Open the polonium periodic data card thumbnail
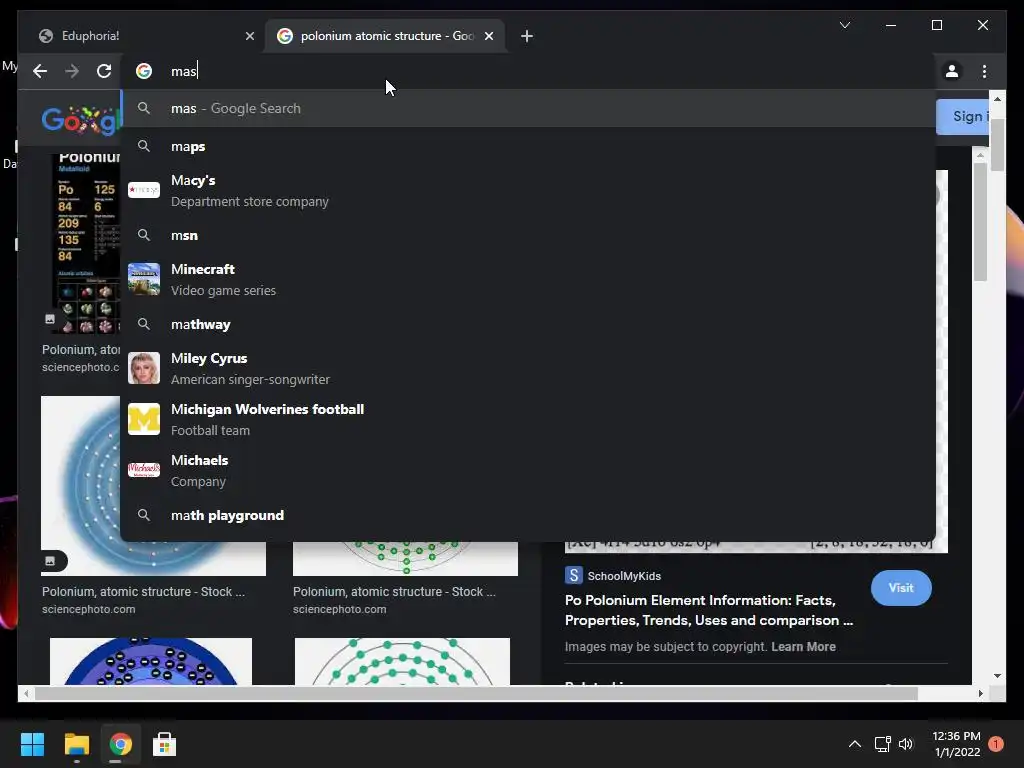Screen dimensions: 1024x768 [x=86, y=244]
